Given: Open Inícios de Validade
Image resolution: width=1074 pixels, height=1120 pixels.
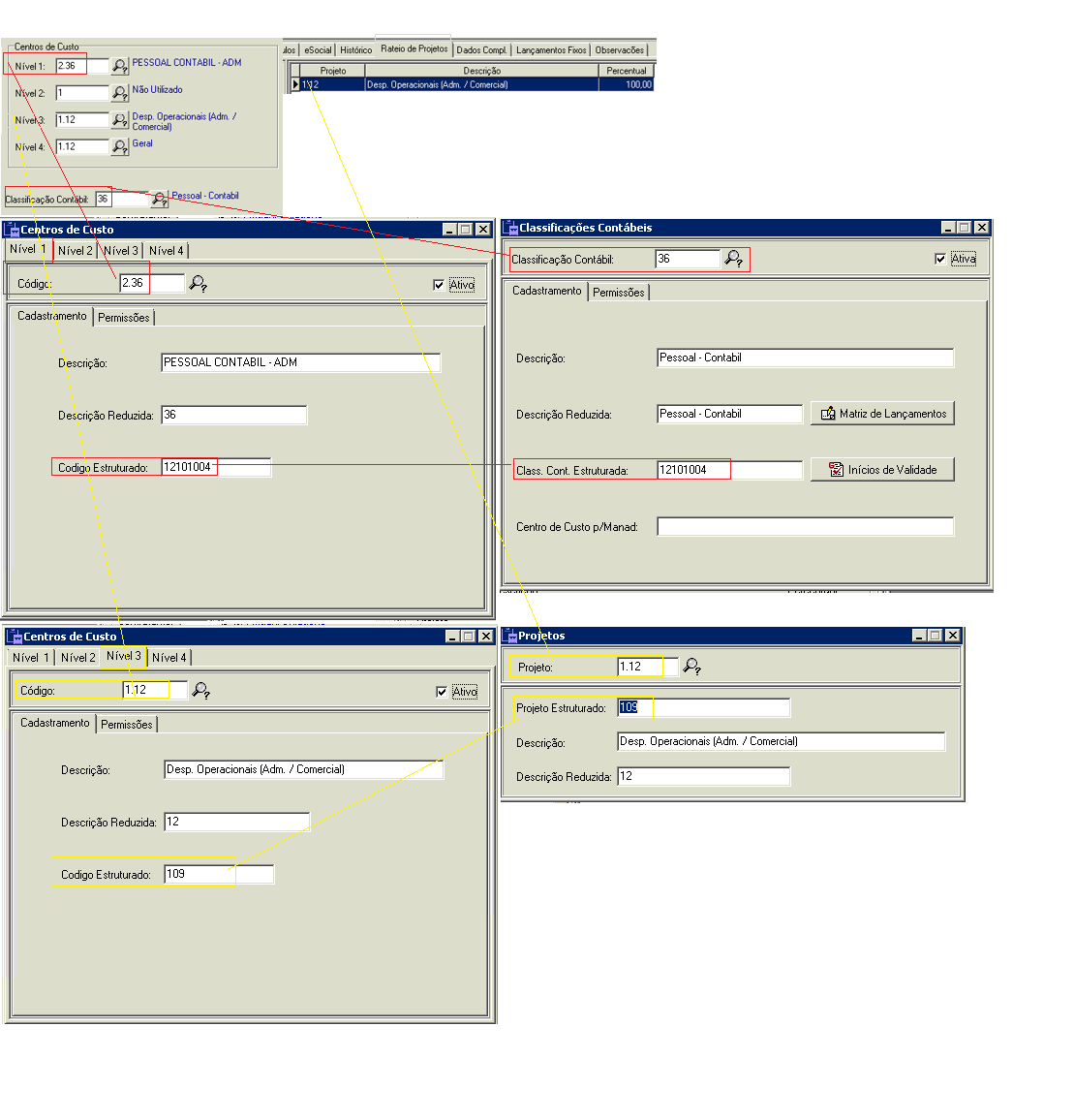Looking at the screenshot, I should [882, 470].
